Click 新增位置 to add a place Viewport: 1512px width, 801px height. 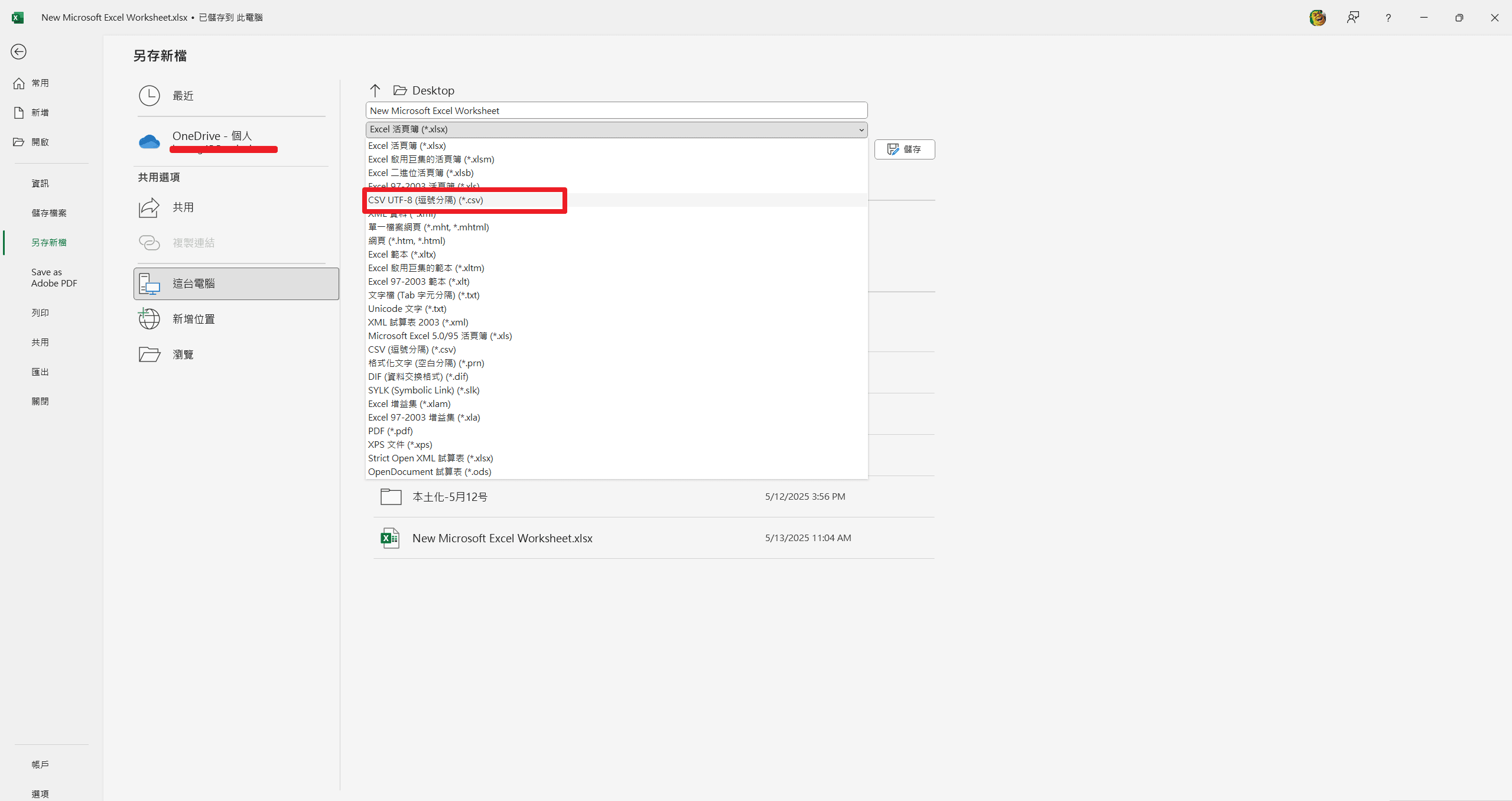[236, 319]
